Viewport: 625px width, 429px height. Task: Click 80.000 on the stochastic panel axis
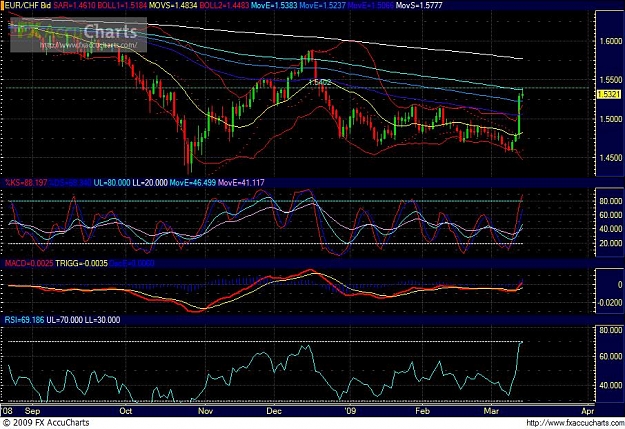pos(611,201)
